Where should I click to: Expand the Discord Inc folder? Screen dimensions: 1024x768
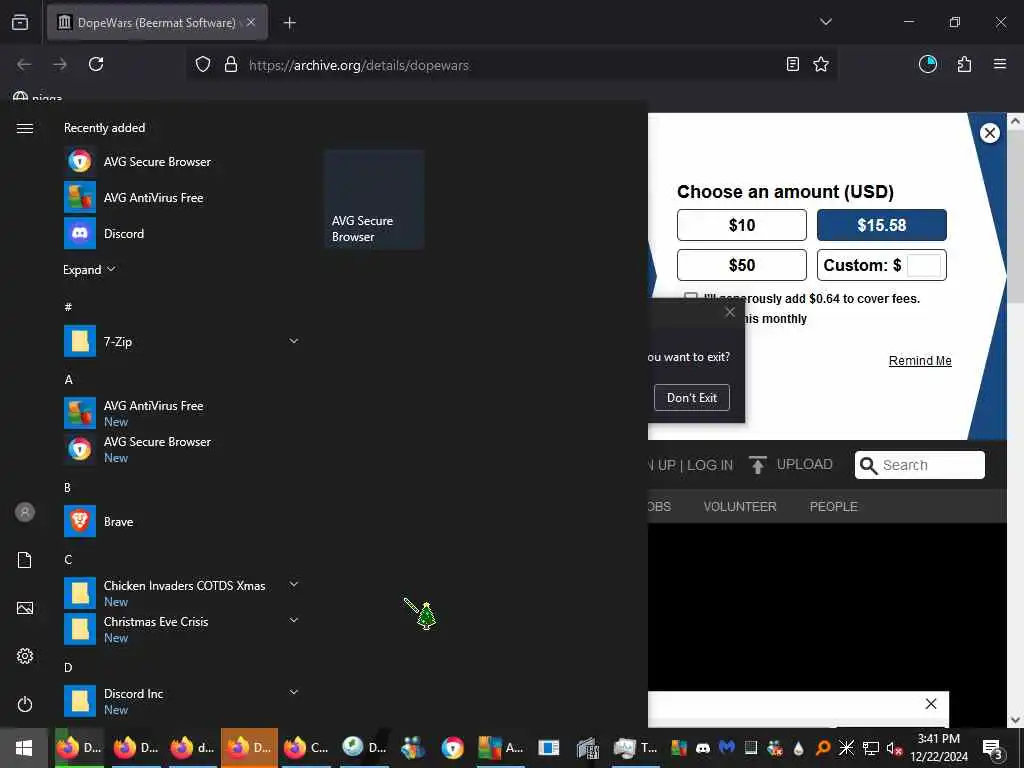[294, 692]
